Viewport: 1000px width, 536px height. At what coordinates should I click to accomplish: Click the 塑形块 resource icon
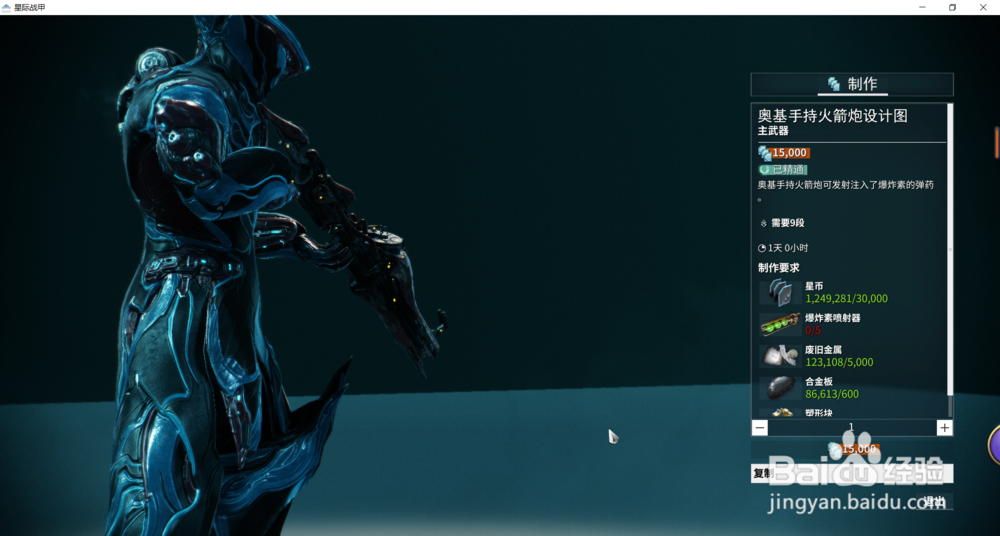[780, 413]
